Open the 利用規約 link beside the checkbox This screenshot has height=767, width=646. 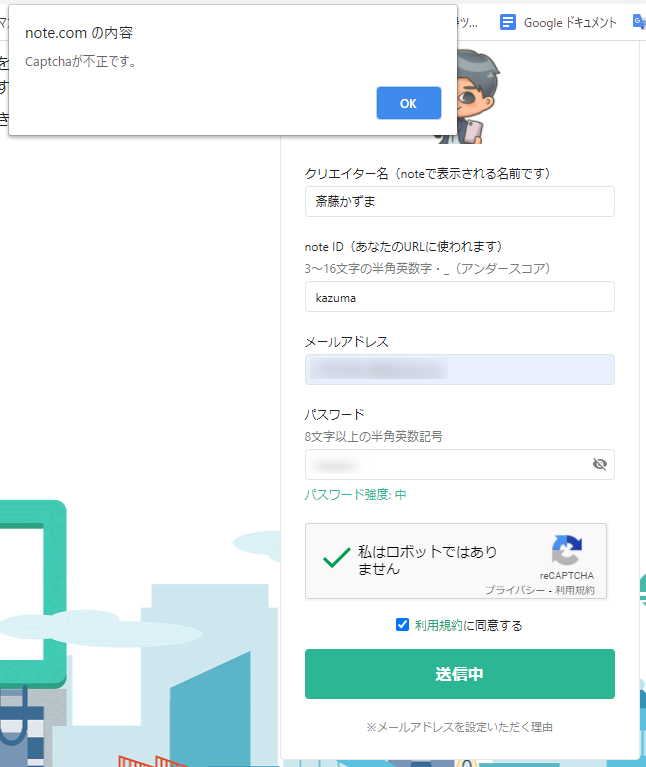pyautogui.click(x=438, y=625)
